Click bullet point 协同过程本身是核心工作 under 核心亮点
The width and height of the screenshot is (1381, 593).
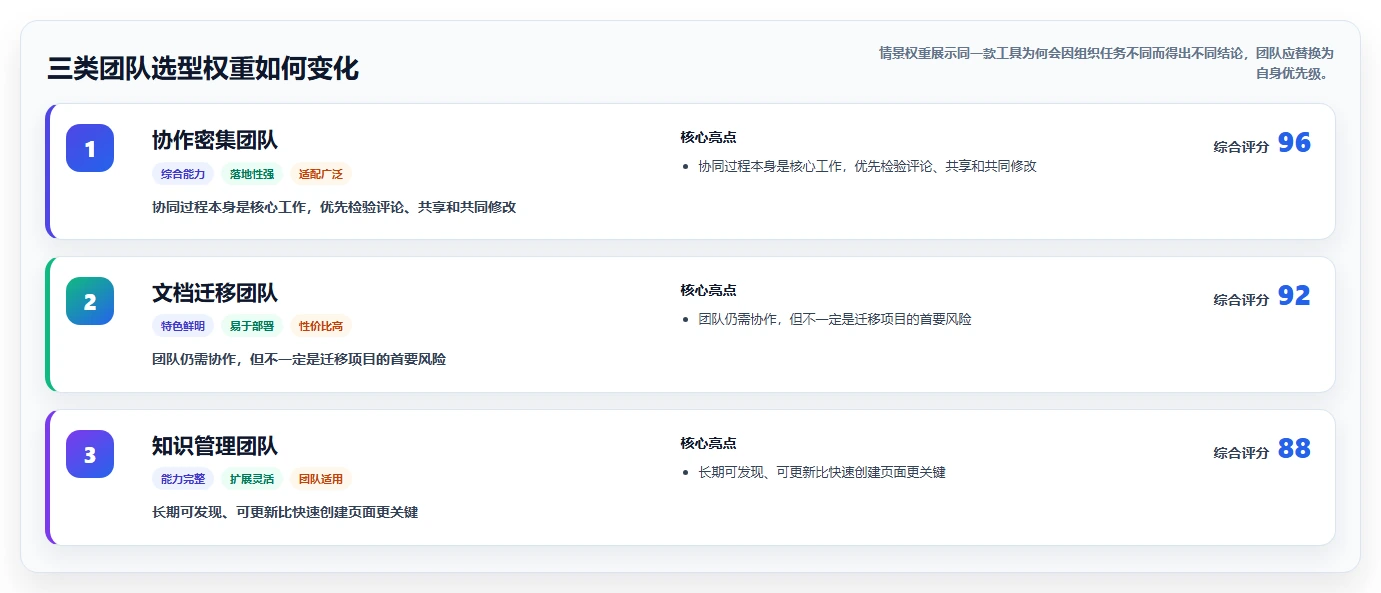point(867,167)
